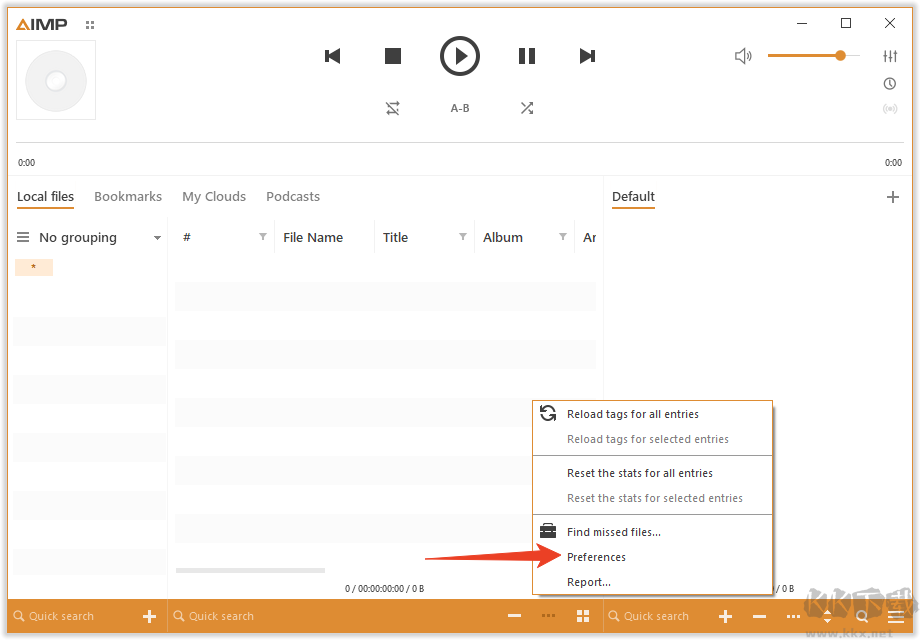920x640 pixels.
Task: Open the equalizer settings icon
Action: pyautogui.click(x=890, y=56)
